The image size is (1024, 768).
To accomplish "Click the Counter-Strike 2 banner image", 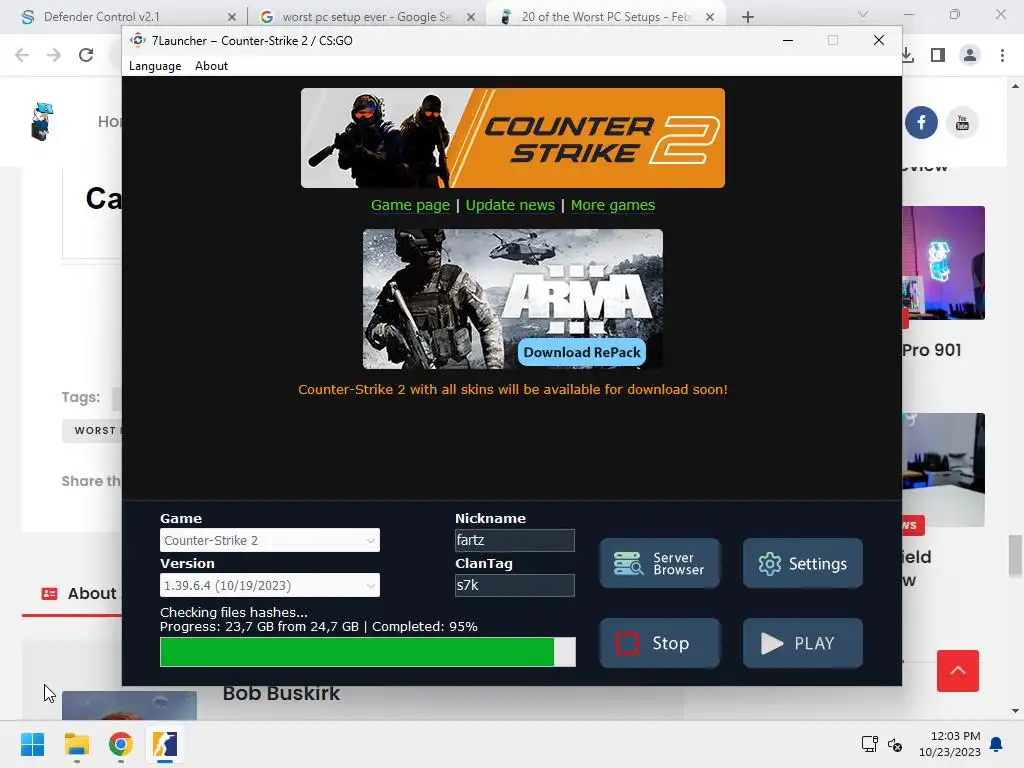I will click(513, 138).
